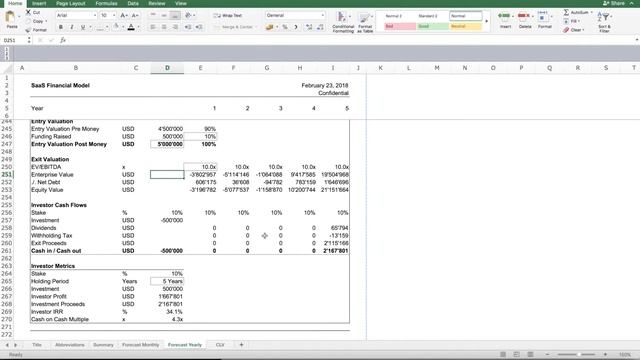Open the borders dropdown arrow
Image resolution: width=640 pixels, height=360 pixels.
click(107, 27)
